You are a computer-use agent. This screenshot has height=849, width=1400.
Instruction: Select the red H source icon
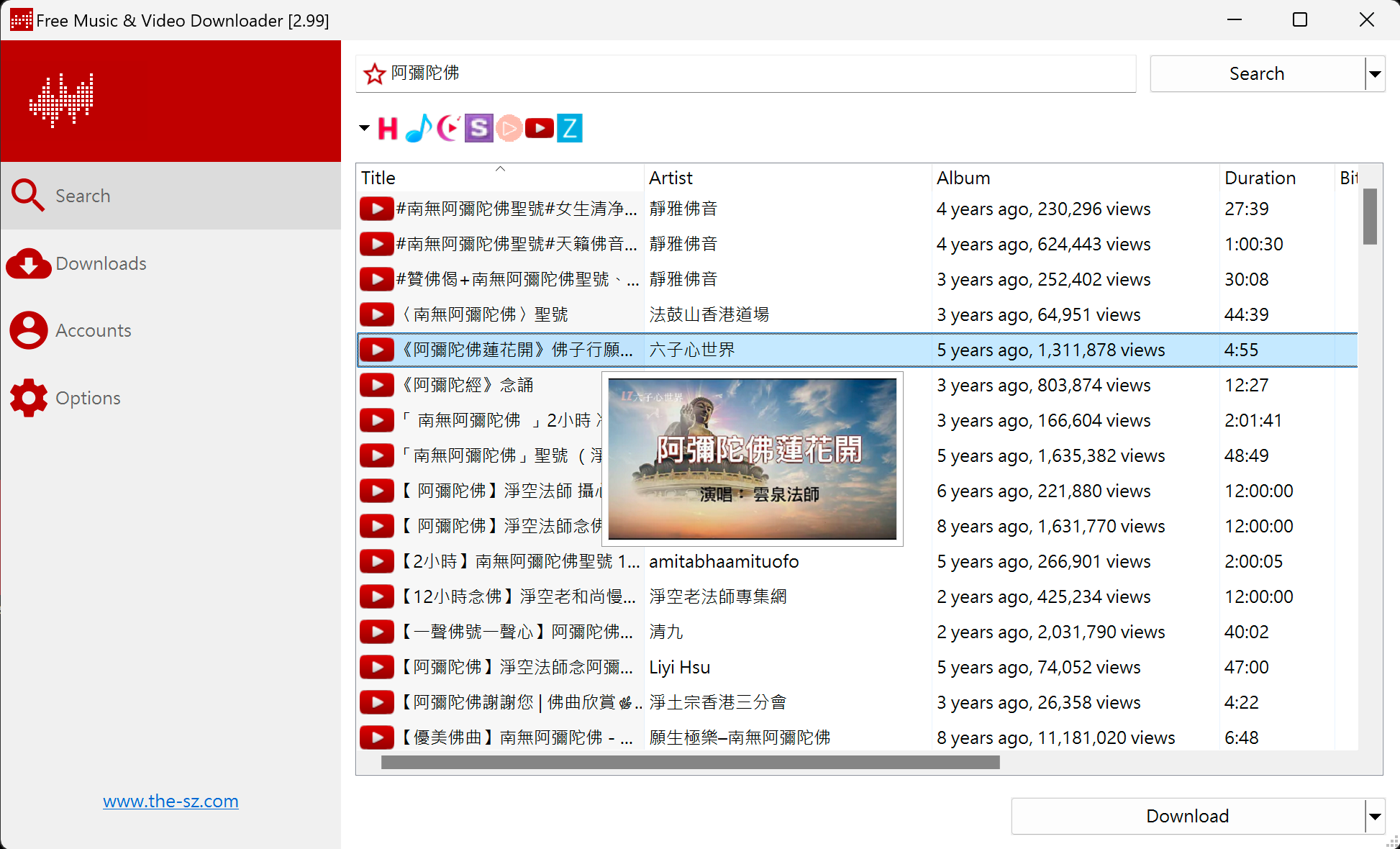tap(388, 129)
